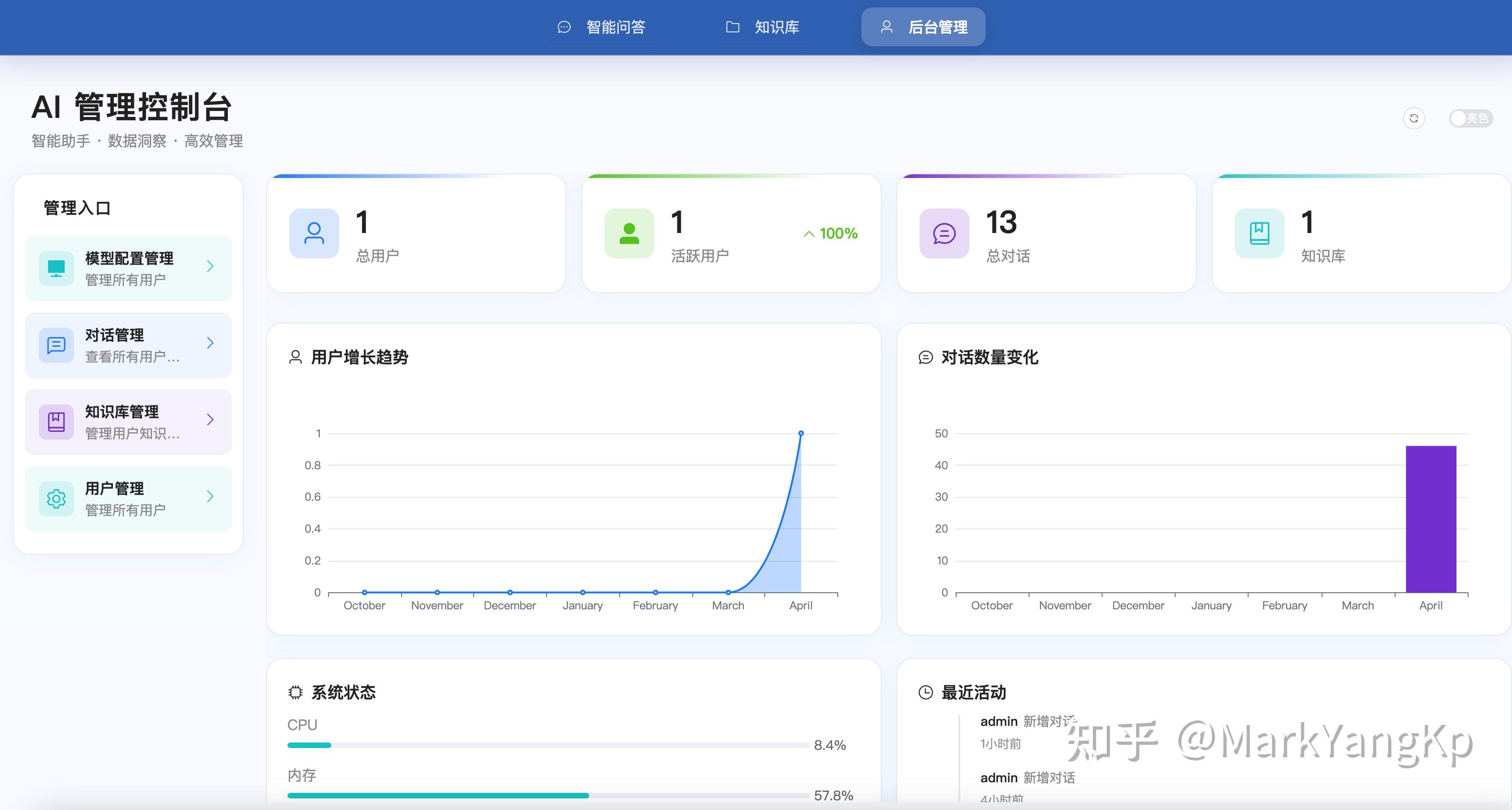Click the refresh icon near top right
The image size is (1512, 810).
(1414, 119)
